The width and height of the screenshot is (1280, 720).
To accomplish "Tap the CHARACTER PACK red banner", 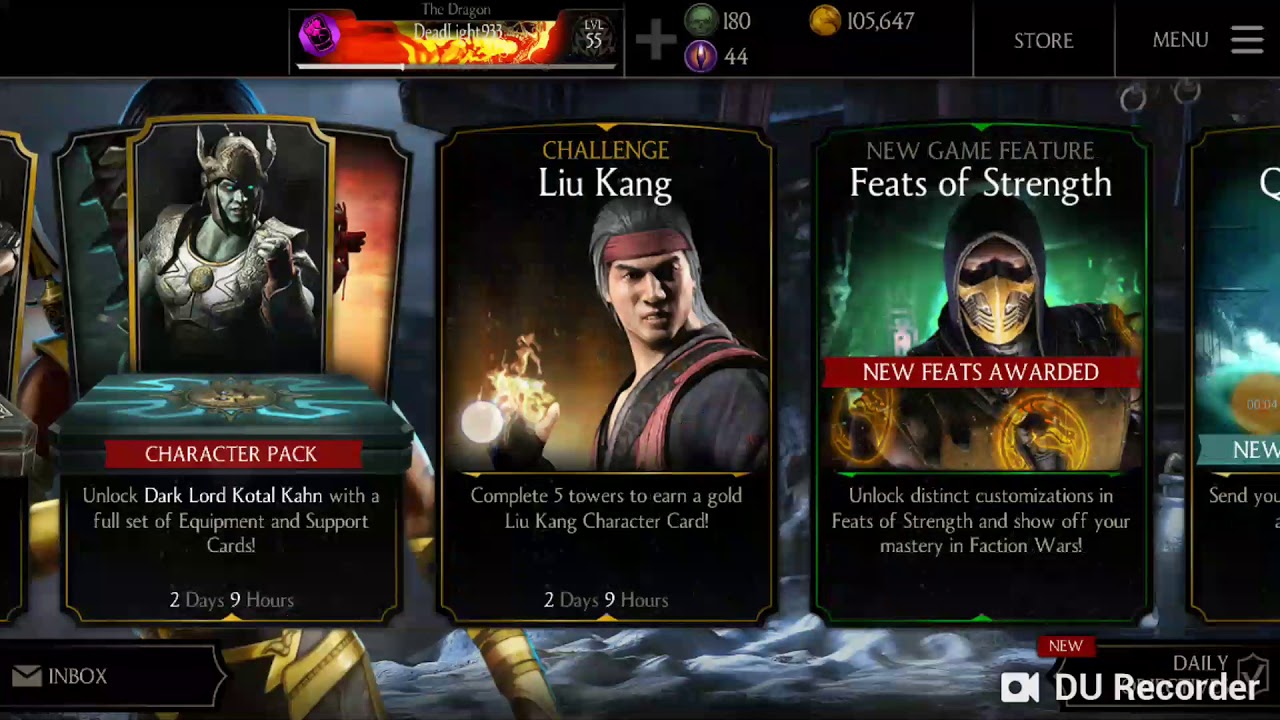I will point(231,454).
